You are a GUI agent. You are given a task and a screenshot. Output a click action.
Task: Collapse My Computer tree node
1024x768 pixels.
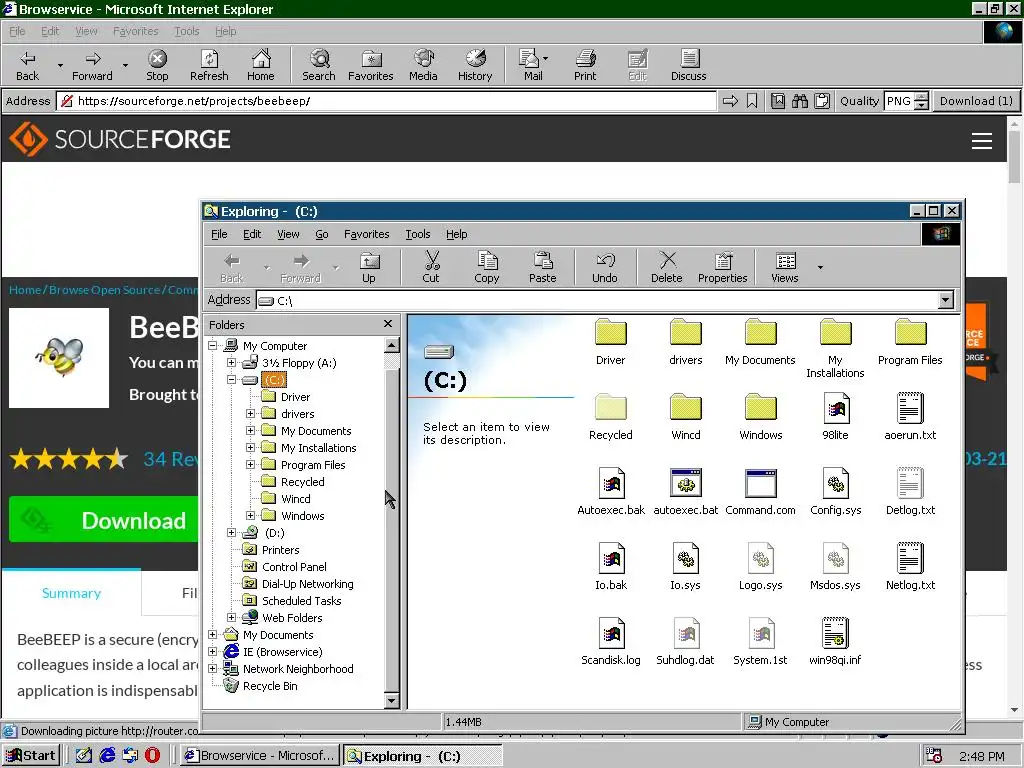[212, 345]
